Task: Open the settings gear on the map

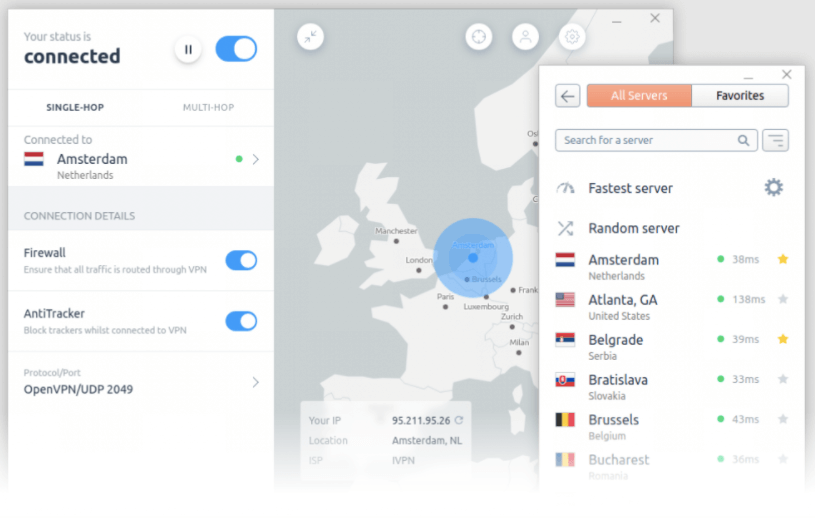Action: [x=572, y=37]
